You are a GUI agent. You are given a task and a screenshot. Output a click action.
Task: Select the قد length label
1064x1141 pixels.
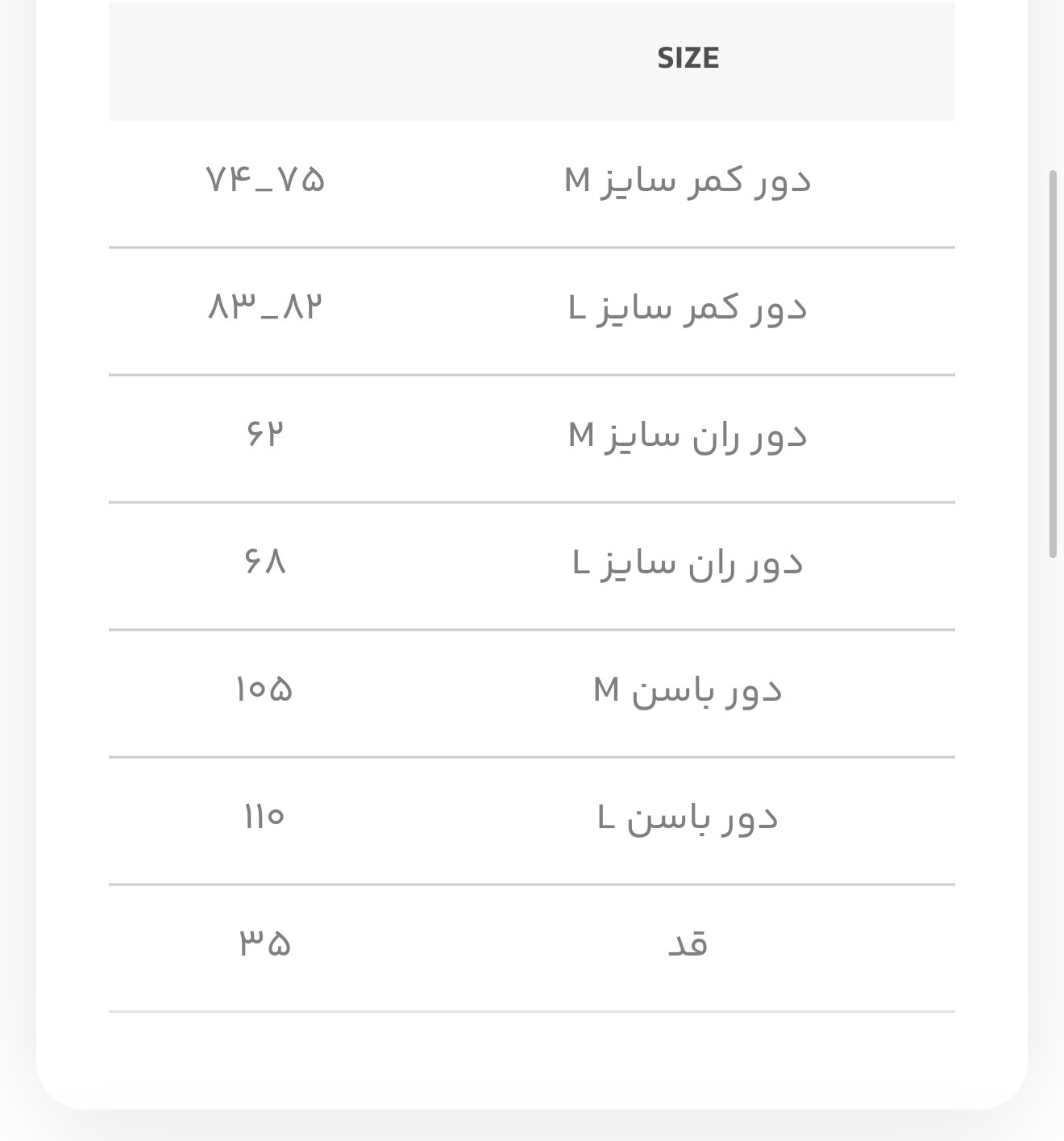click(x=688, y=943)
